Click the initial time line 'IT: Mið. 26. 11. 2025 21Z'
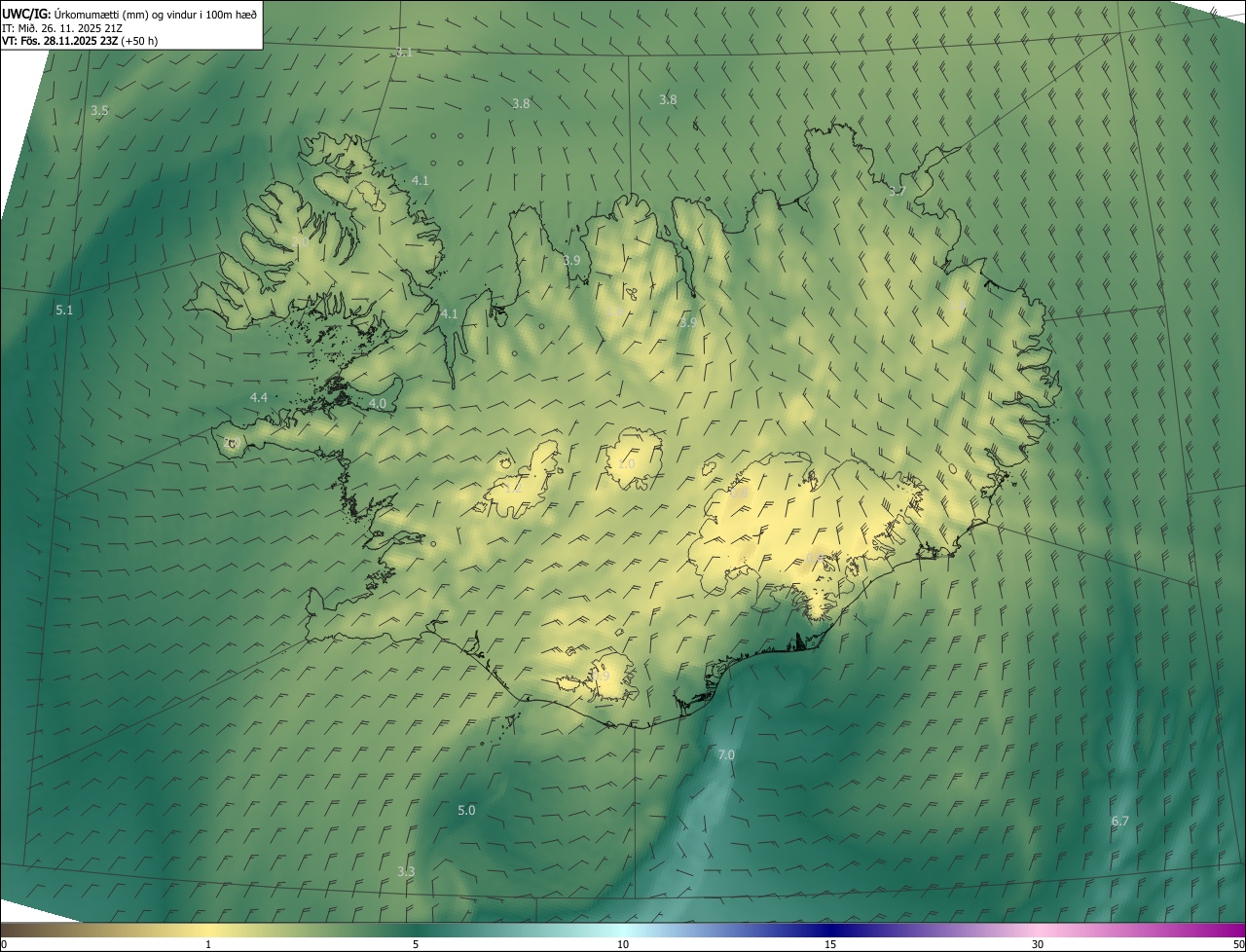Screen dimensions: 1246x952 [64, 27]
